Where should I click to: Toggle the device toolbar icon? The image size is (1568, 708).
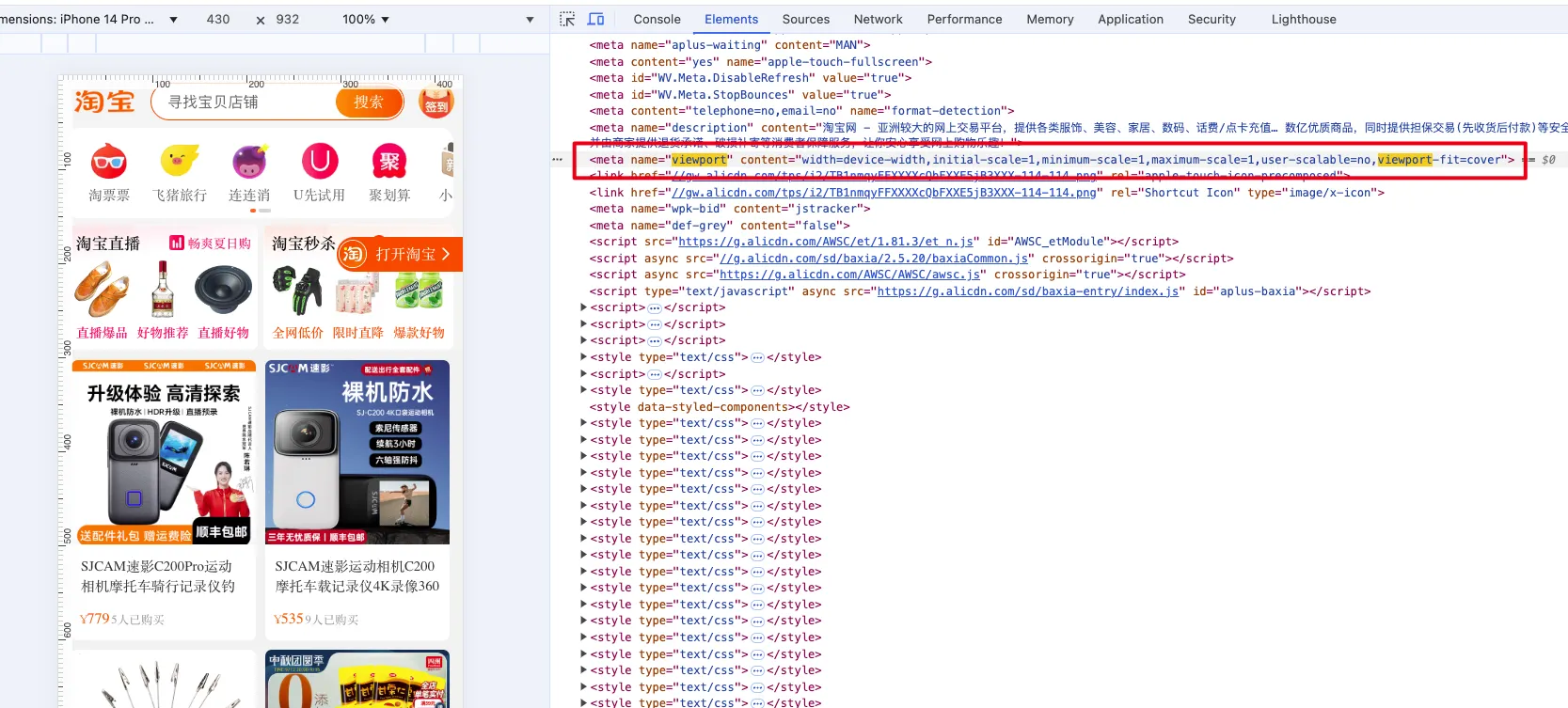[x=595, y=19]
